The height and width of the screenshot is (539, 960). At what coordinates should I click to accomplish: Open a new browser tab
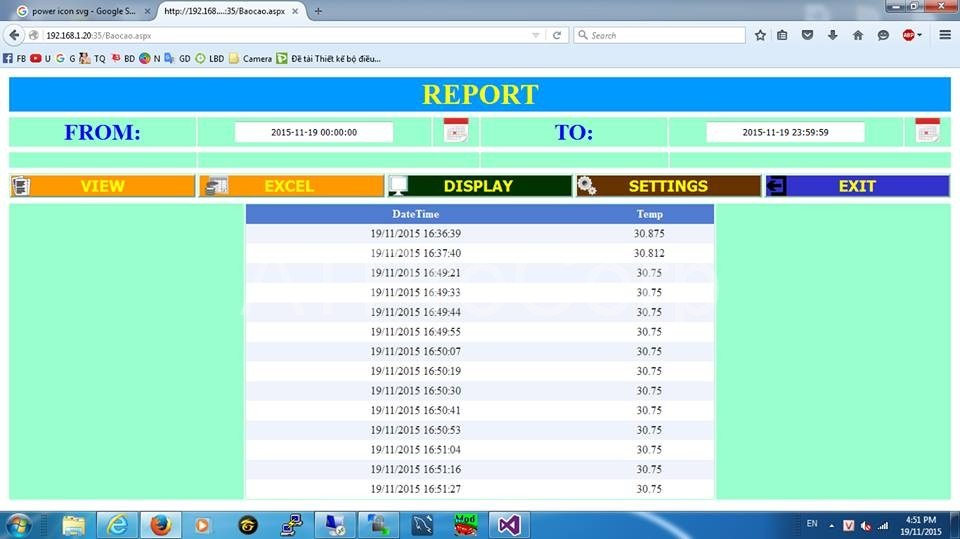[318, 11]
